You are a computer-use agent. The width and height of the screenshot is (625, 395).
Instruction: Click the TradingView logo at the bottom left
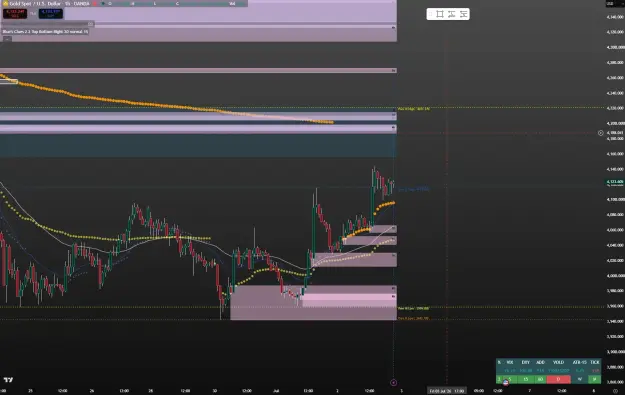pos(8,380)
